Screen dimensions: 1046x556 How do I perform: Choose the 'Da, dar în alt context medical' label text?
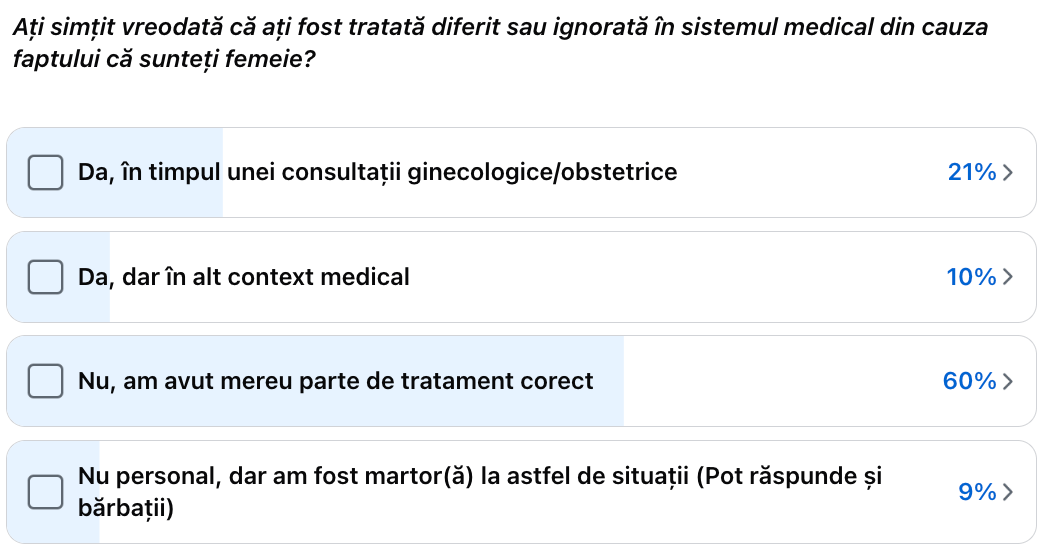point(243,277)
